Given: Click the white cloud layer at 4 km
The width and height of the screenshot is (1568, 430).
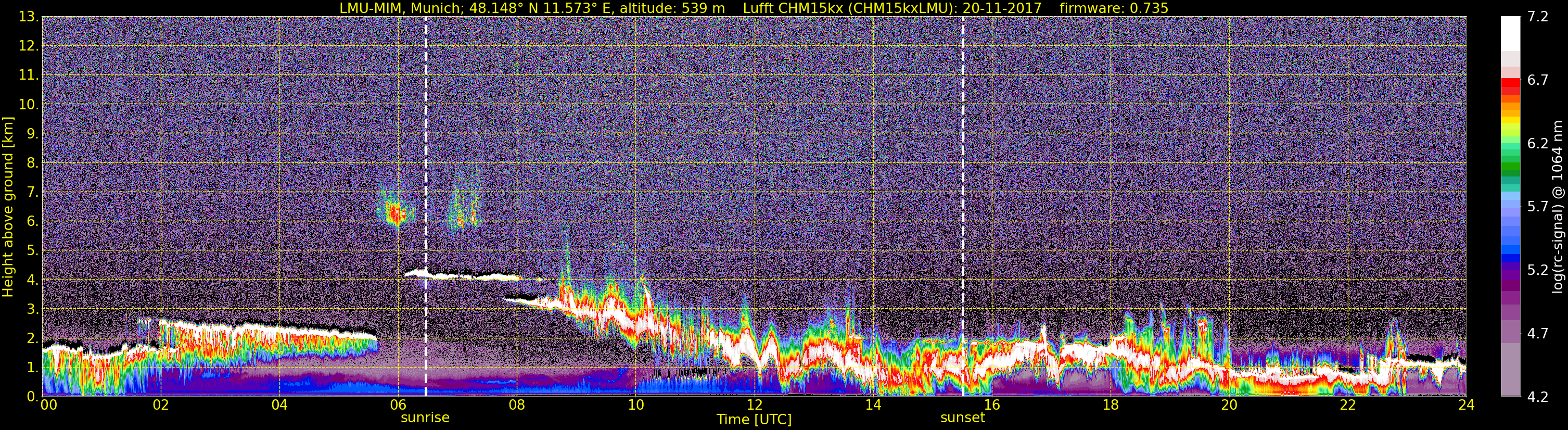Looking at the screenshot, I should (x=463, y=275).
